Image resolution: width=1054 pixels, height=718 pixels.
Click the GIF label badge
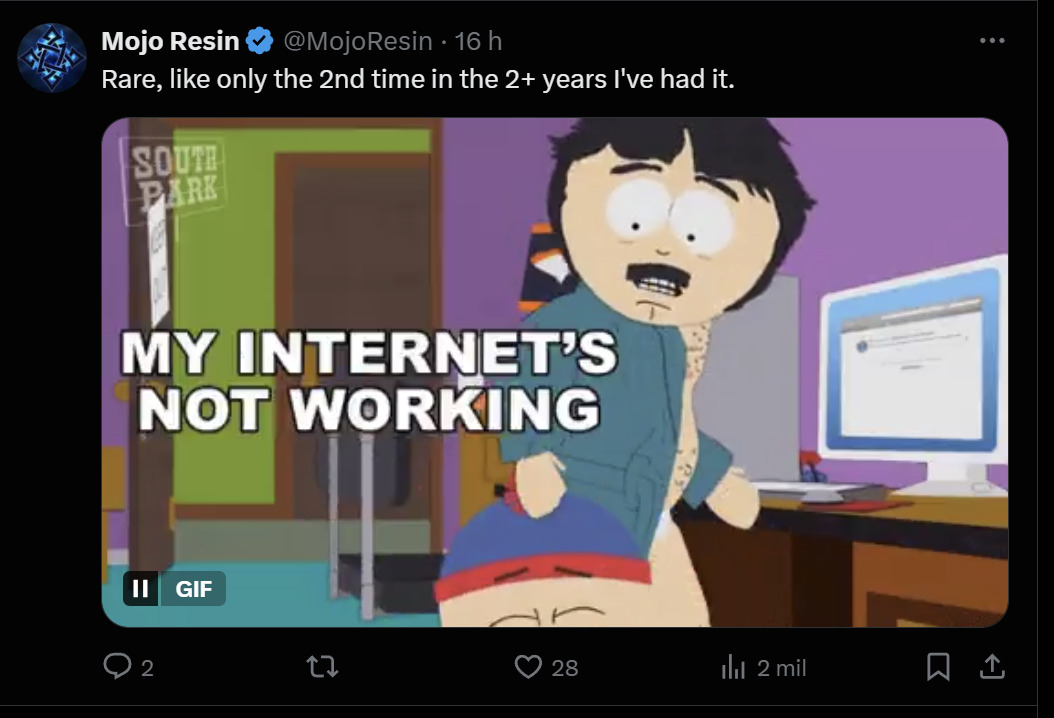[194, 589]
